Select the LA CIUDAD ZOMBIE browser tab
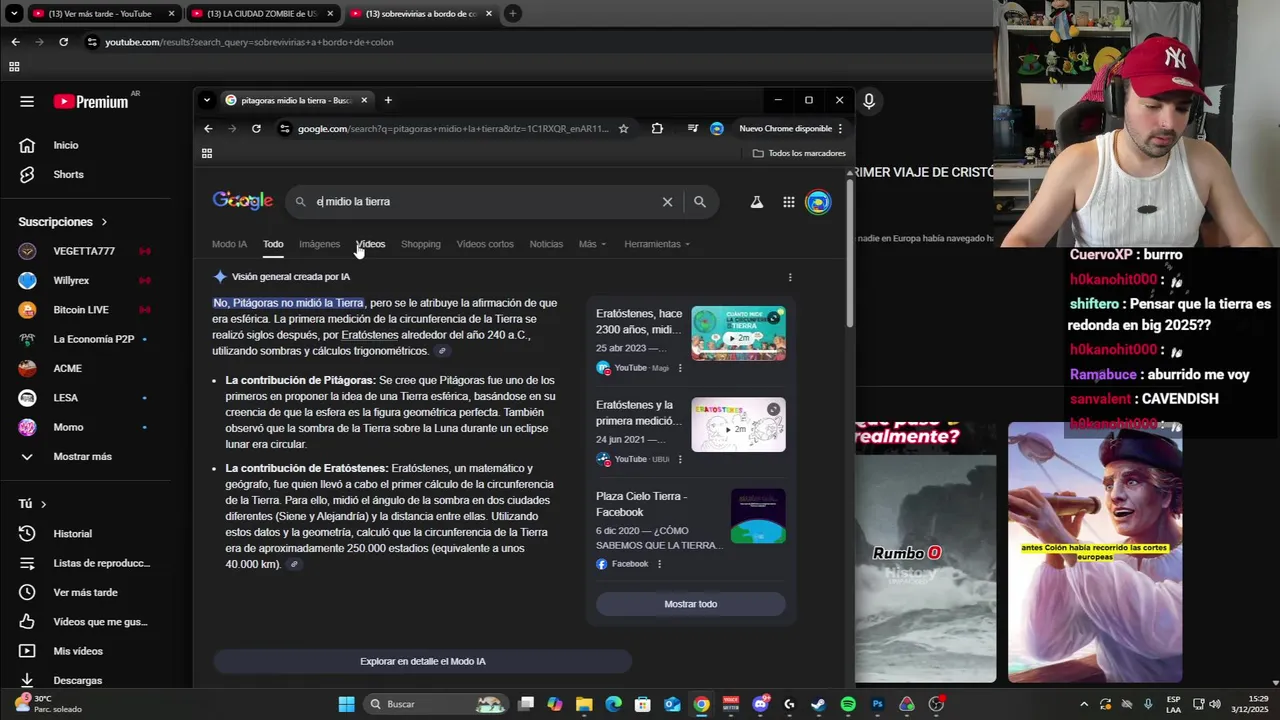This screenshot has width=1280, height=720. [x=262, y=14]
